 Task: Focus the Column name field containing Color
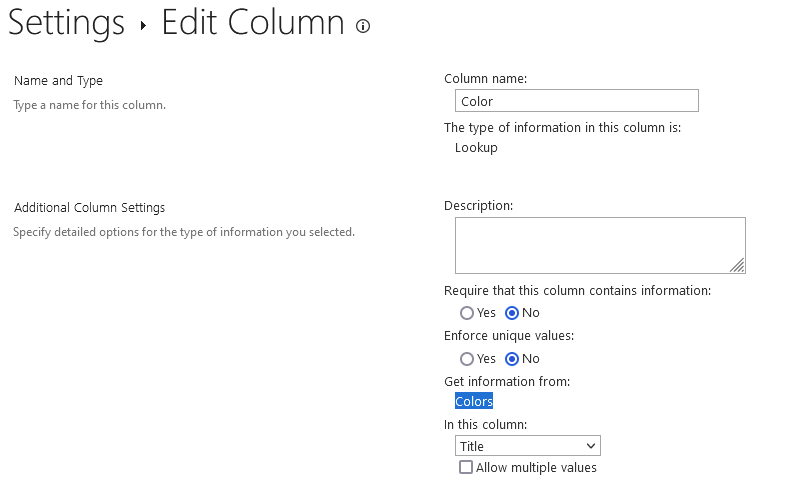click(x=577, y=101)
